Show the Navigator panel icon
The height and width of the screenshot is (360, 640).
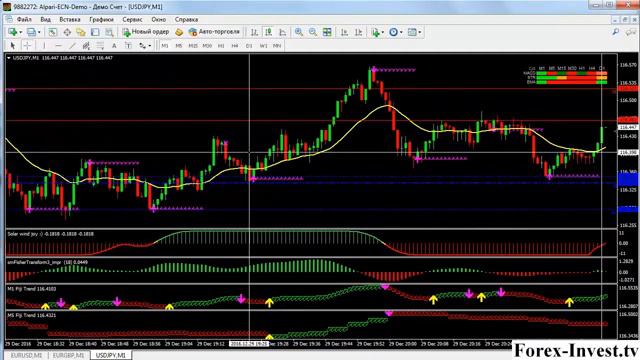(81, 32)
